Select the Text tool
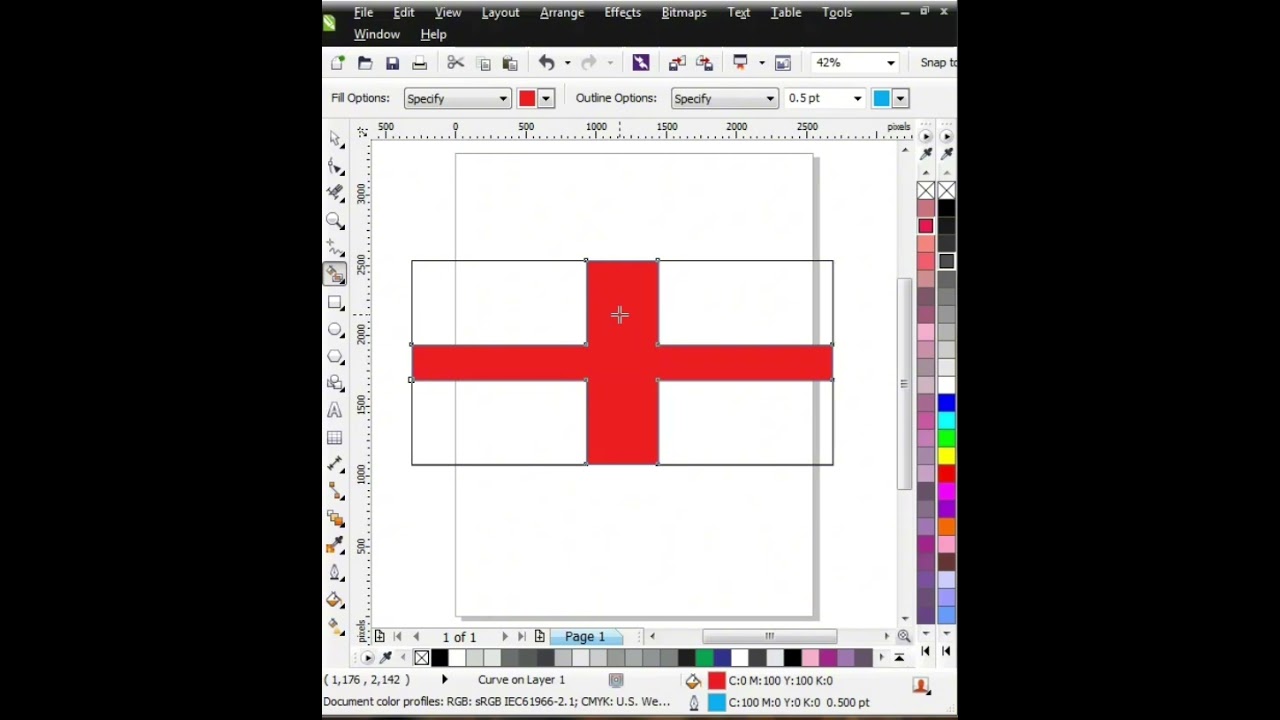1280x720 pixels. pos(335,410)
